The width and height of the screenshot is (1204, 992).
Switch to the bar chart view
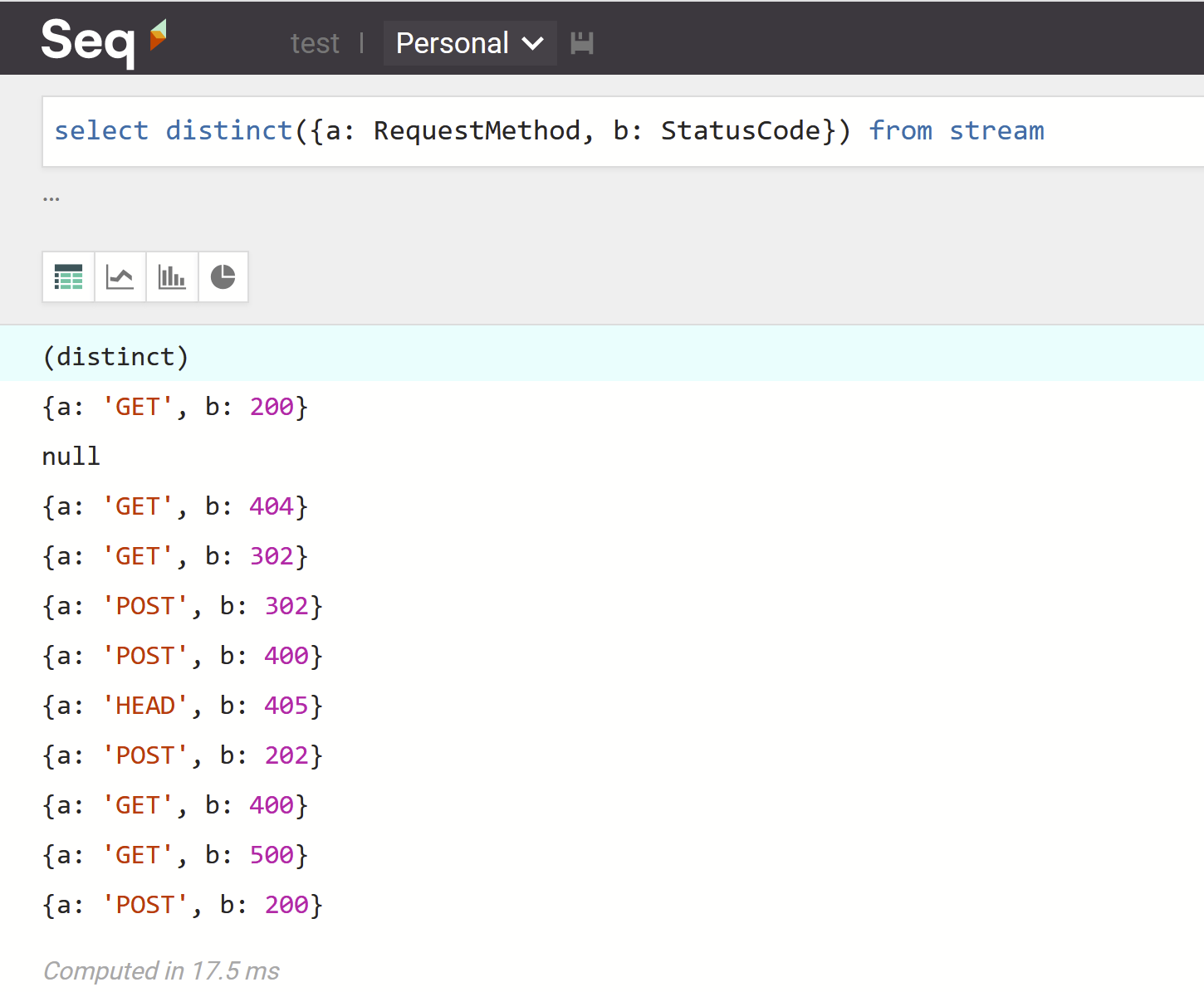pos(171,276)
